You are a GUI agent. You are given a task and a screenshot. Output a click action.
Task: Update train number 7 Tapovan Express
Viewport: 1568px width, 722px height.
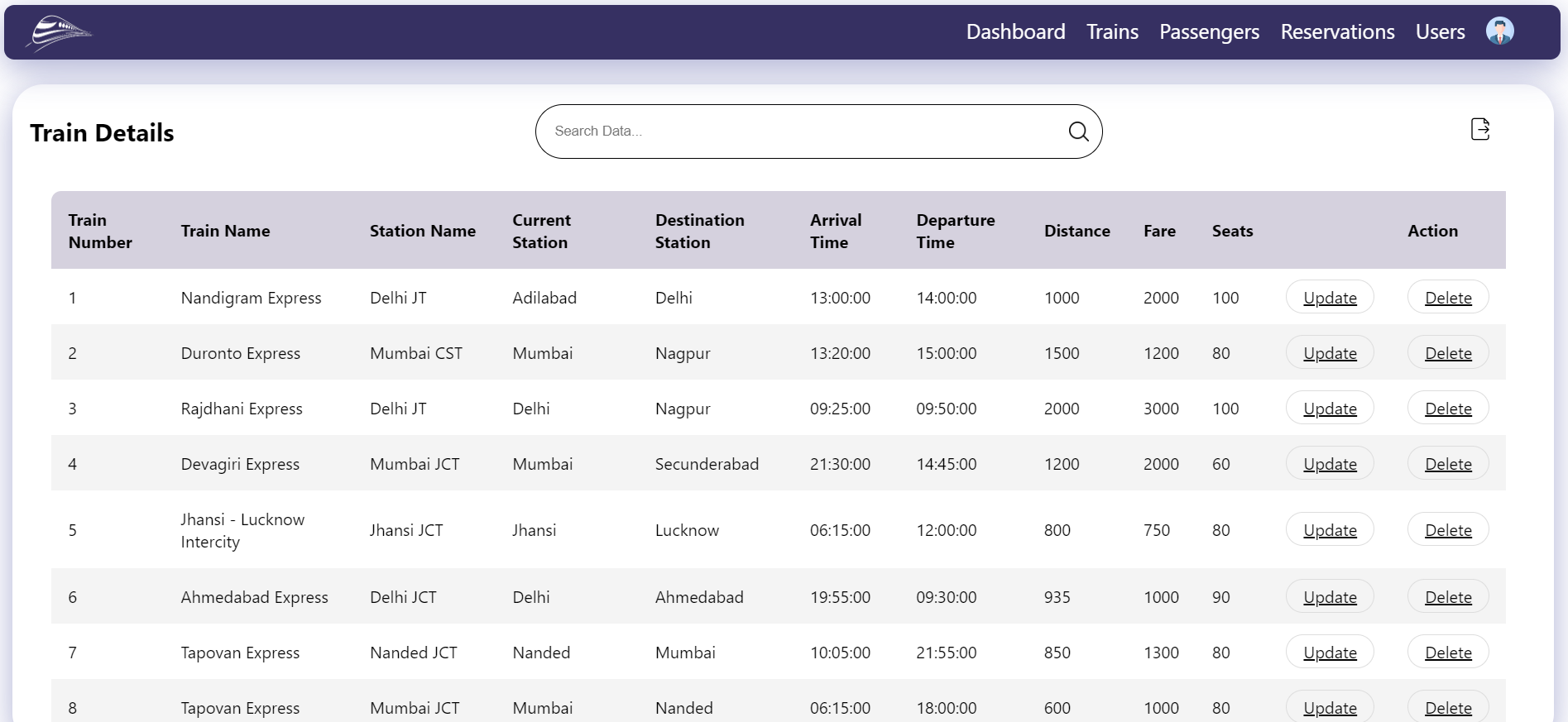click(x=1330, y=653)
